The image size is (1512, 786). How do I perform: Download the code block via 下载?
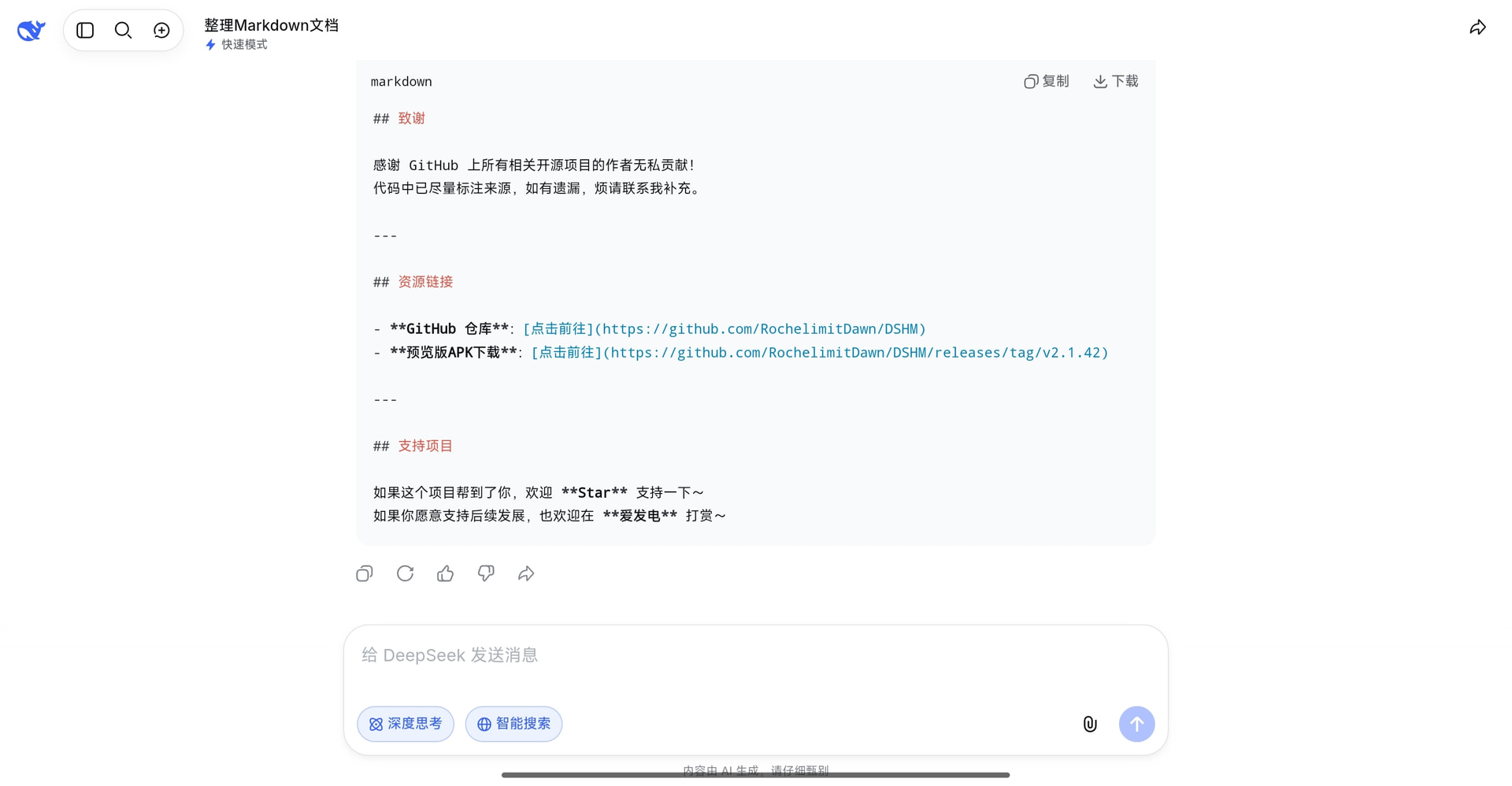(1116, 81)
